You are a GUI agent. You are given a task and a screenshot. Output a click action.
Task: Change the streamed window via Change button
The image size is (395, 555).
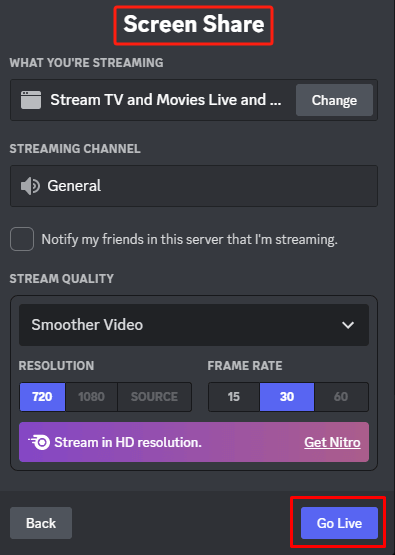pyautogui.click(x=334, y=100)
